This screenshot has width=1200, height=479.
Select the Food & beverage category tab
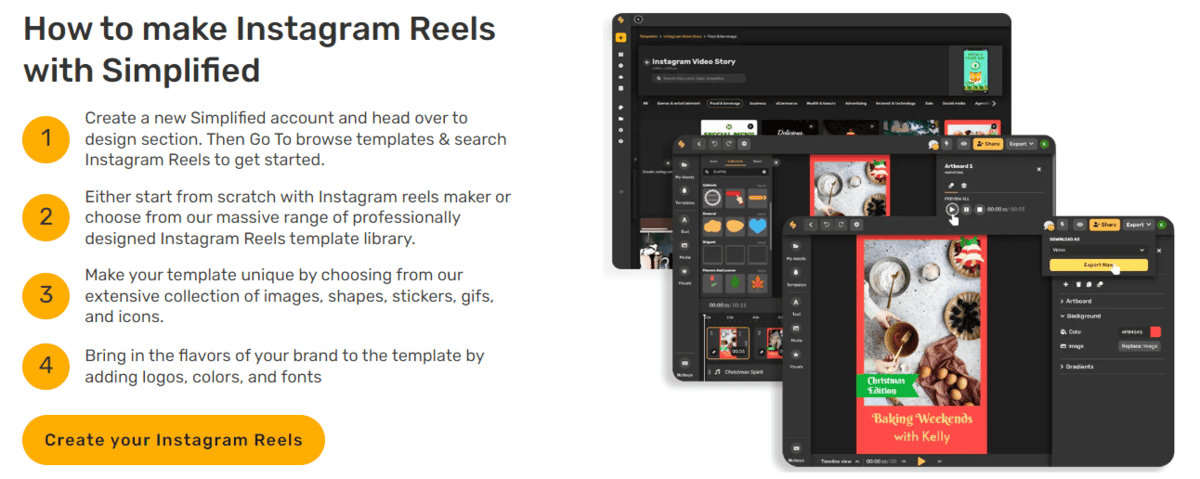coord(726,103)
